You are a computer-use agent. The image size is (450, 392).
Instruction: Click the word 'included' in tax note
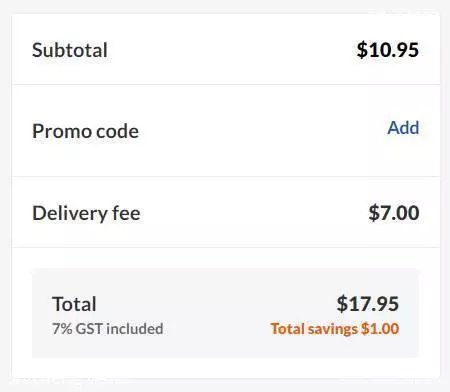135,329
